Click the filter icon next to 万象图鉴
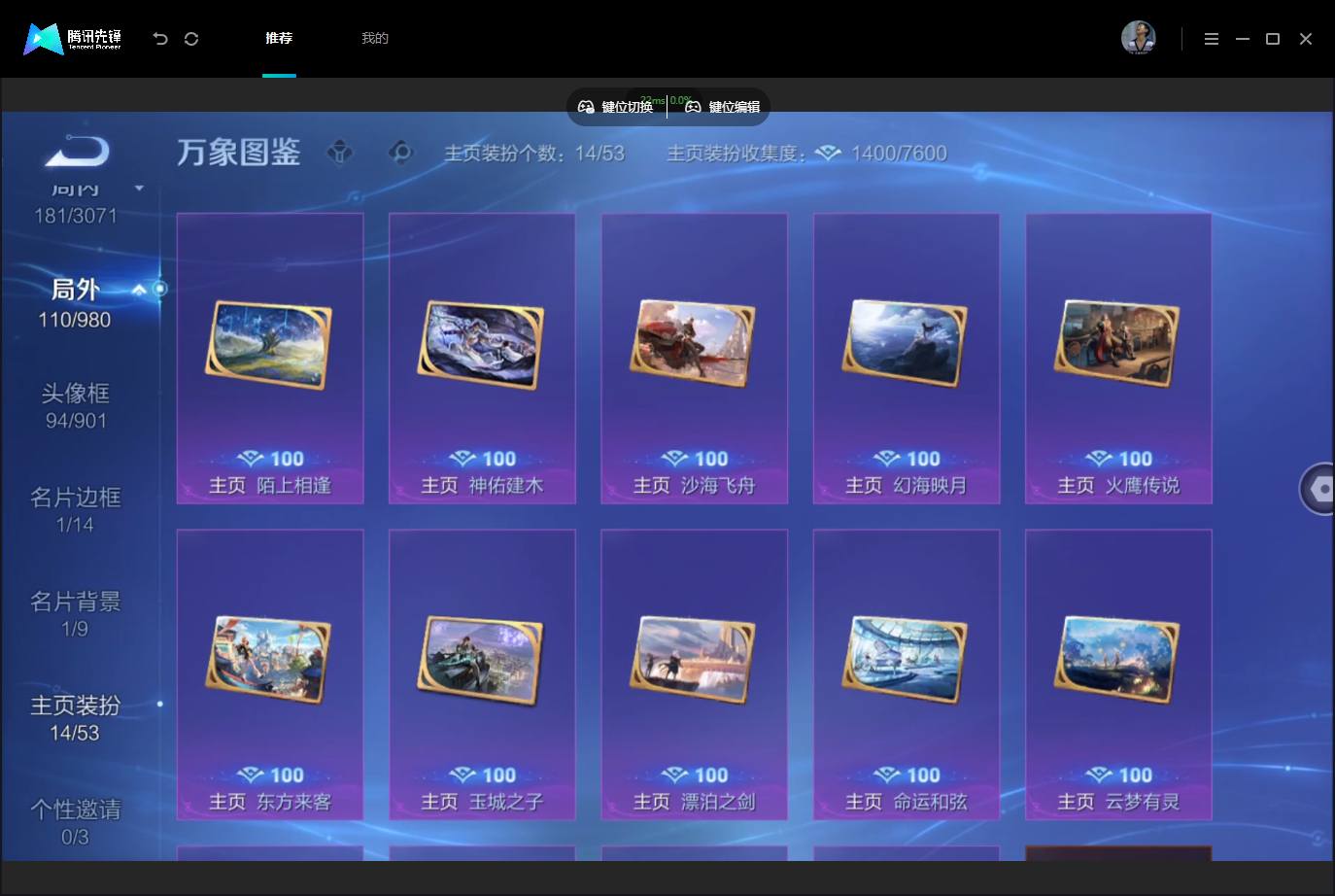1335x896 pixels. [340, 153]
